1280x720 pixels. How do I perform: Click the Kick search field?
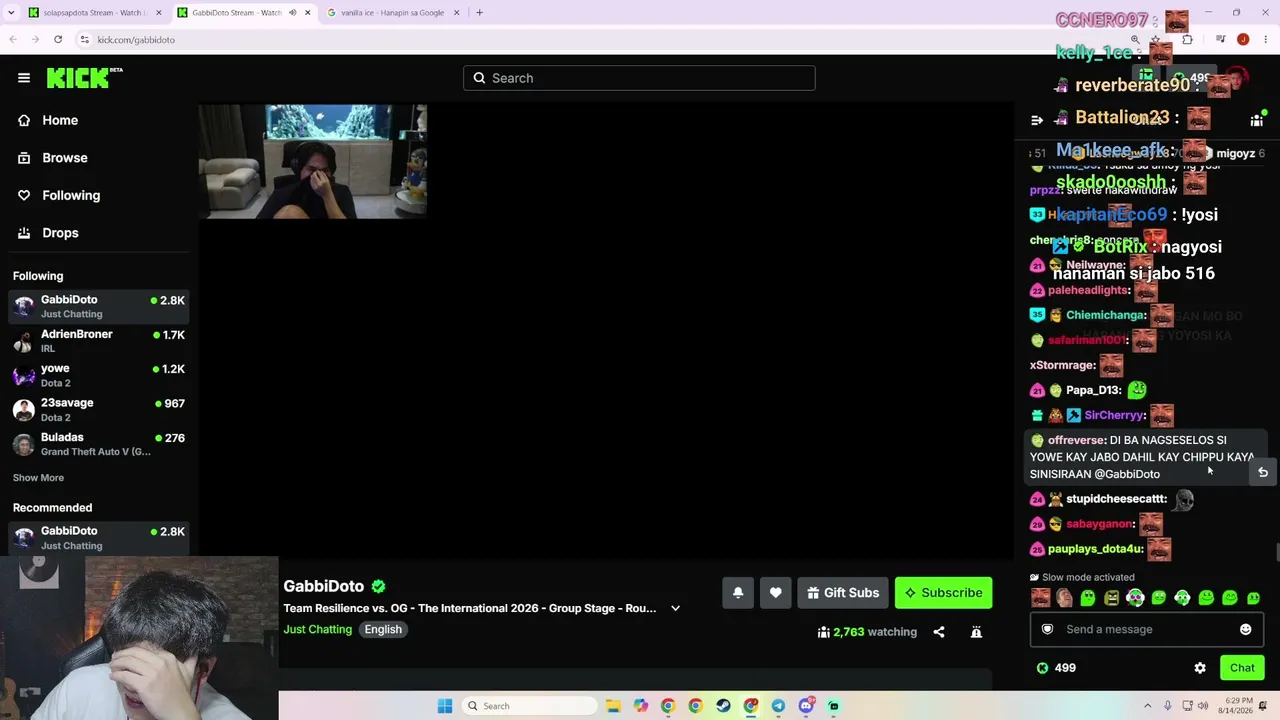coord(639,78)
